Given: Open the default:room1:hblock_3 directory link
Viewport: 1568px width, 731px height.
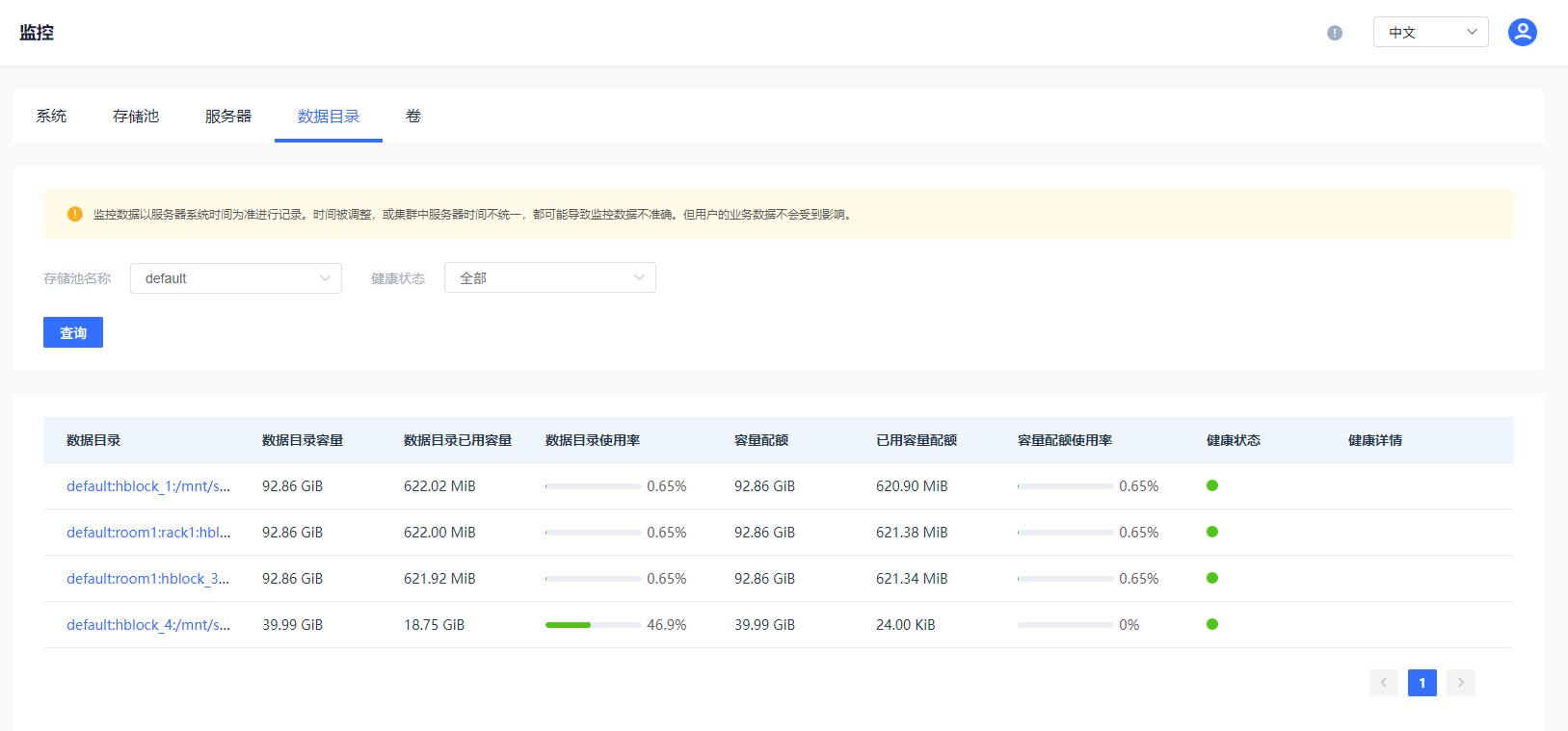Looking at the screenshot, I should (148, 579).
